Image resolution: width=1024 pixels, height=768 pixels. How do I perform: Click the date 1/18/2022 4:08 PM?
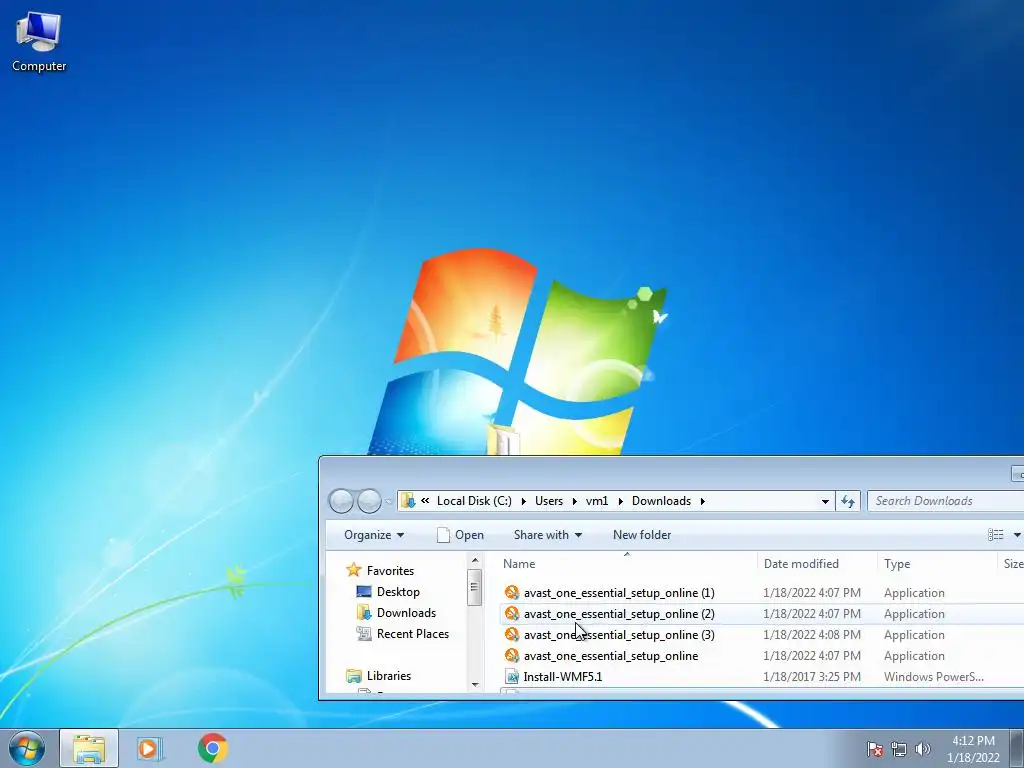pyautogui.click(x=812, y=635)
